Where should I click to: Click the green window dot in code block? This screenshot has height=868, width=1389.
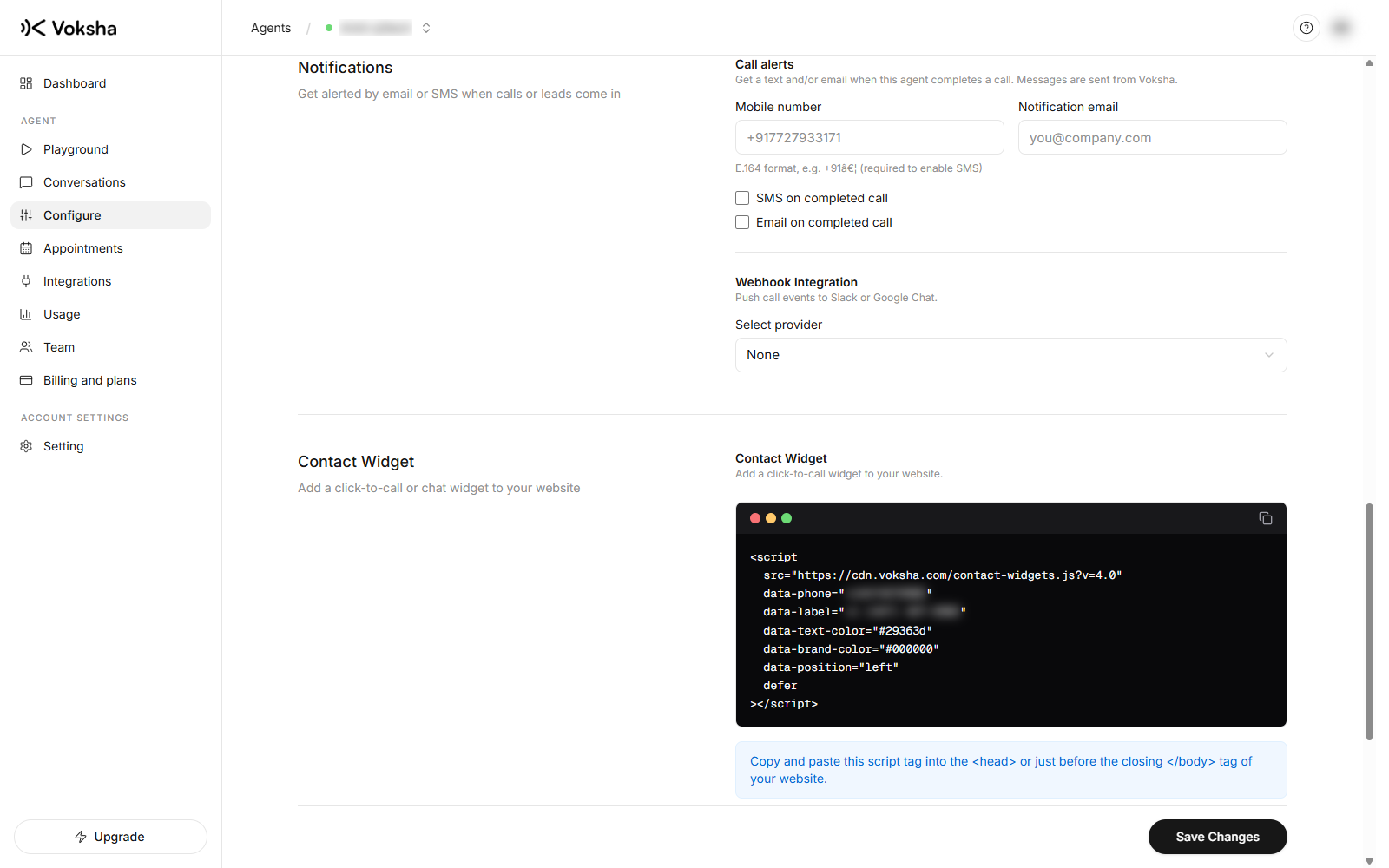tap(787, 518)
